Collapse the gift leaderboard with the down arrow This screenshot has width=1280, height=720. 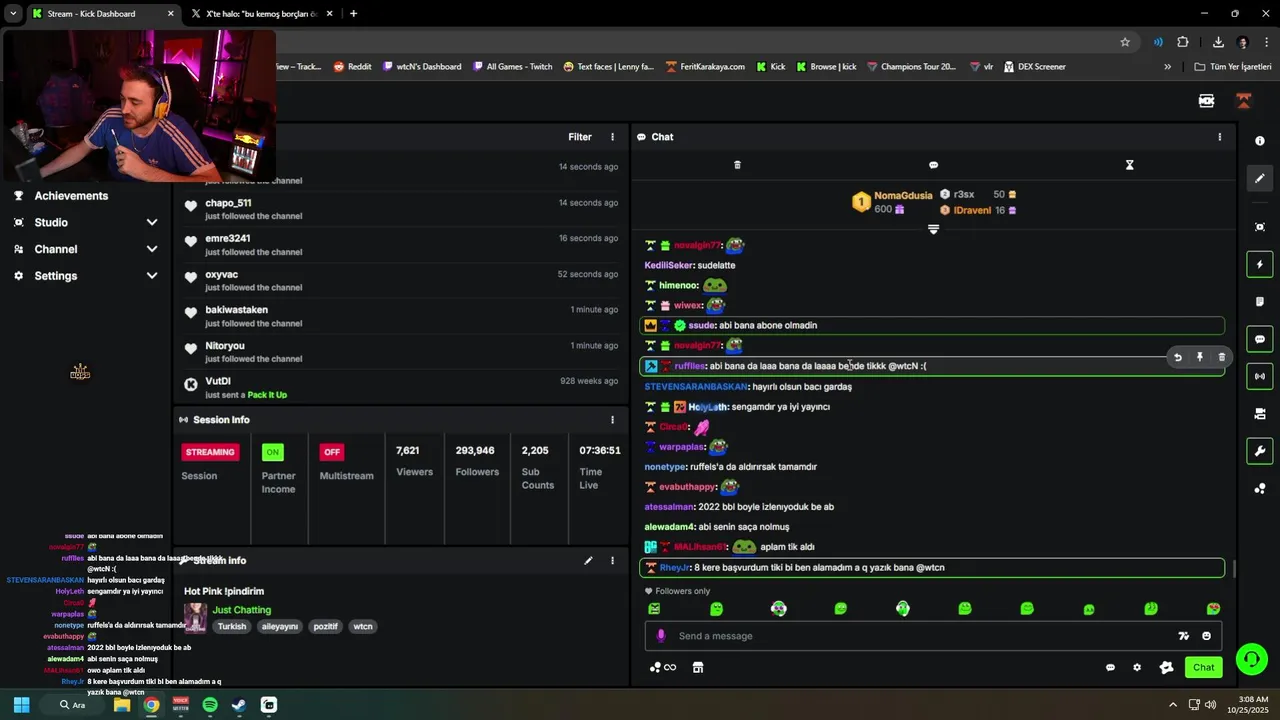click(x=933, y=229)
